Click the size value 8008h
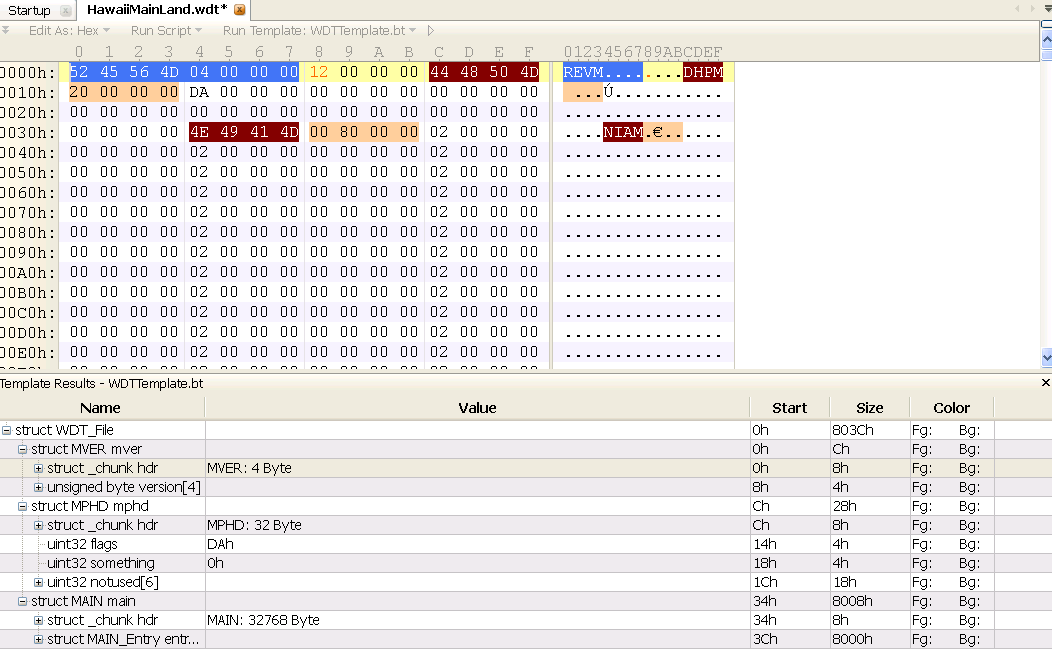 [x=852, y=601]
